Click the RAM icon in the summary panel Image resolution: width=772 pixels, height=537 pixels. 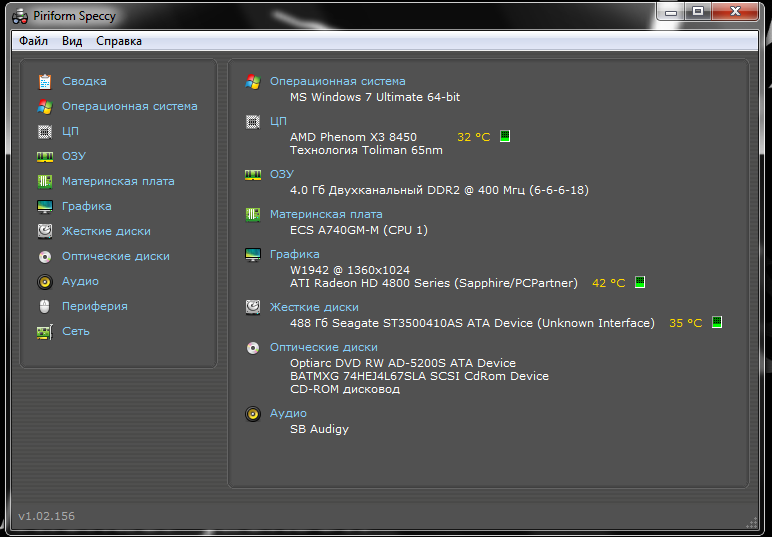click(253, 175)
